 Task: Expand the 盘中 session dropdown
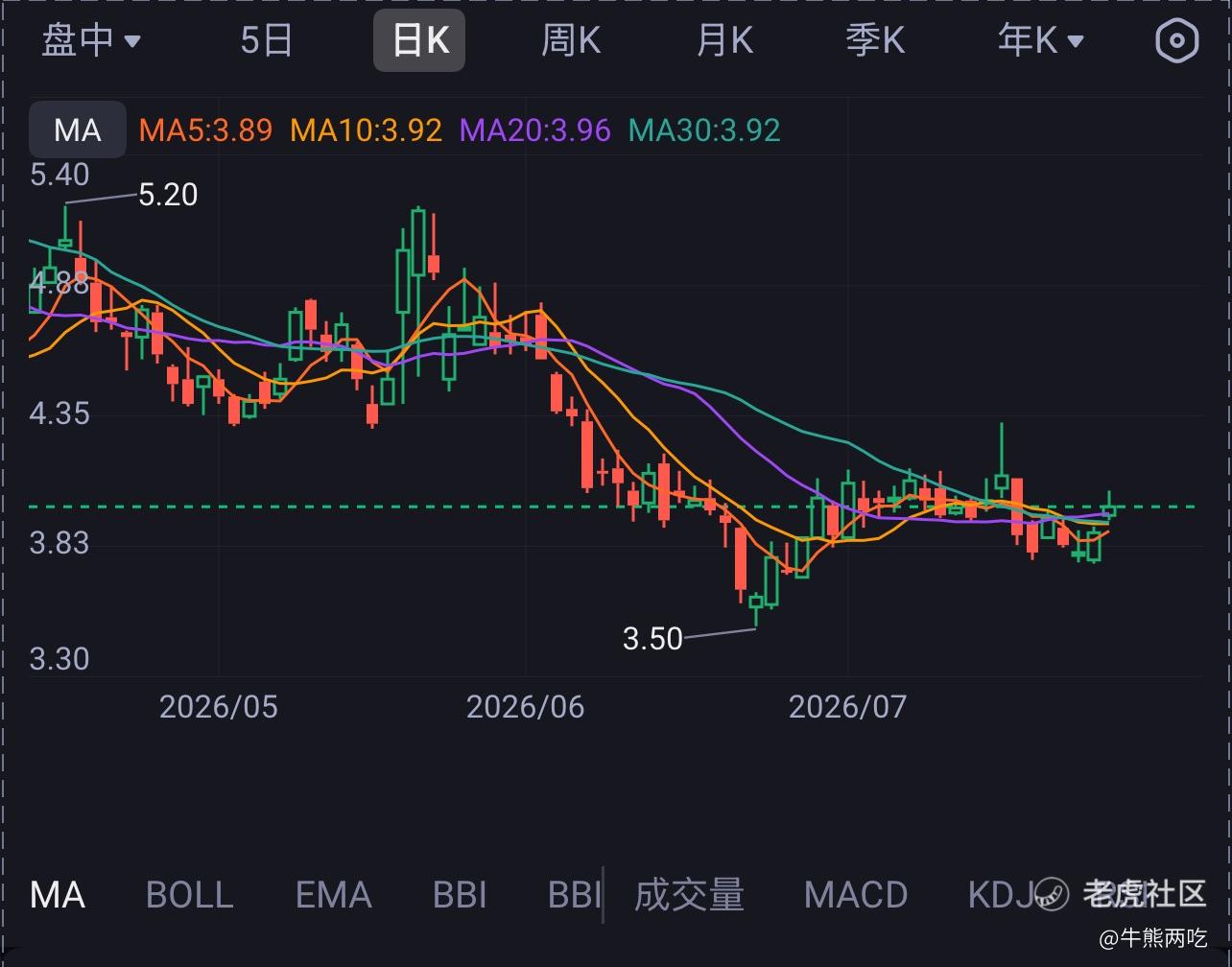coord(91,40)
